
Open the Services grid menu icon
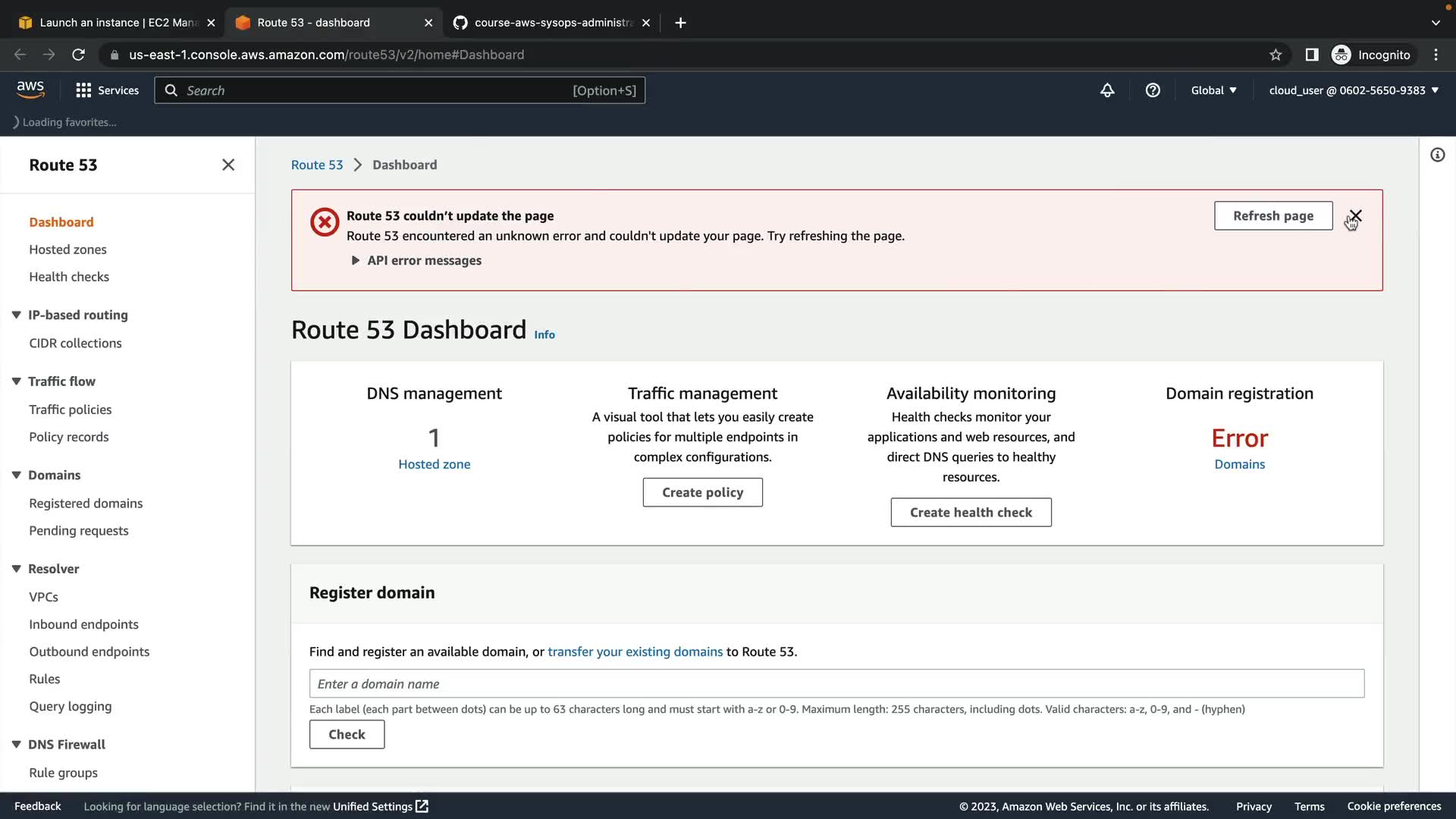pyautogui.click(x=83, y=90)
